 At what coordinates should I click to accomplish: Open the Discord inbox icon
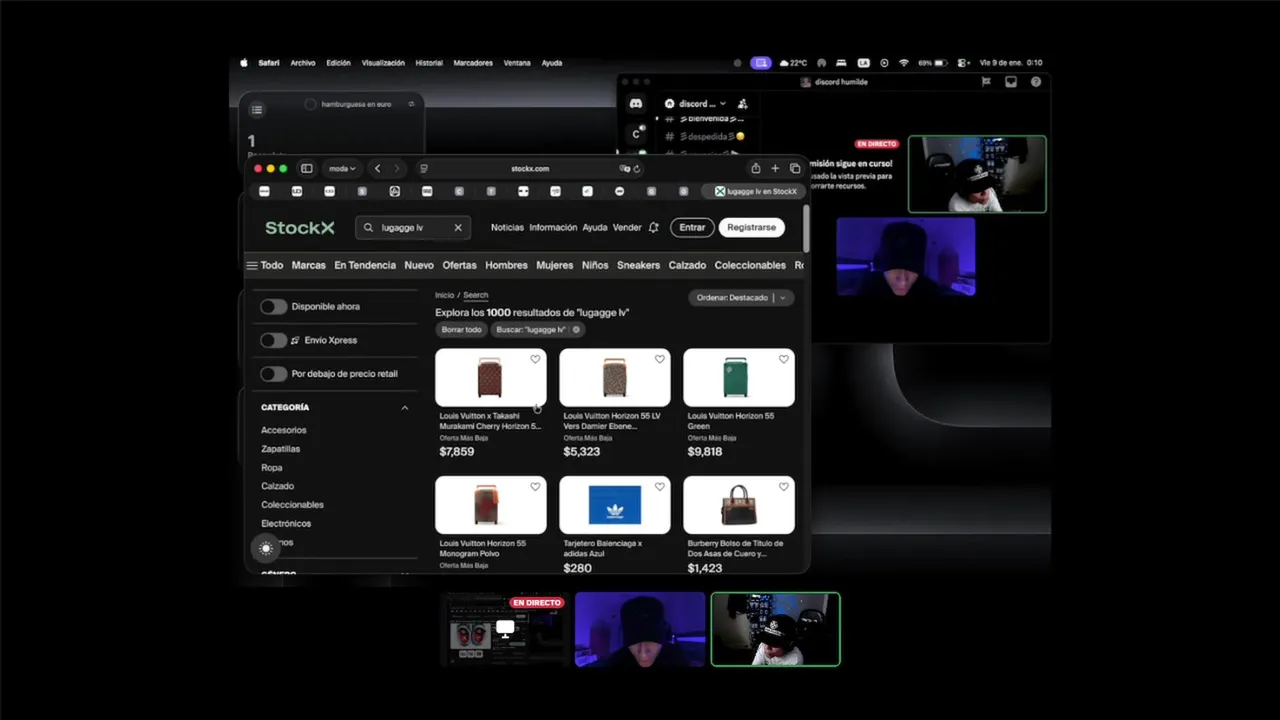1011,82
